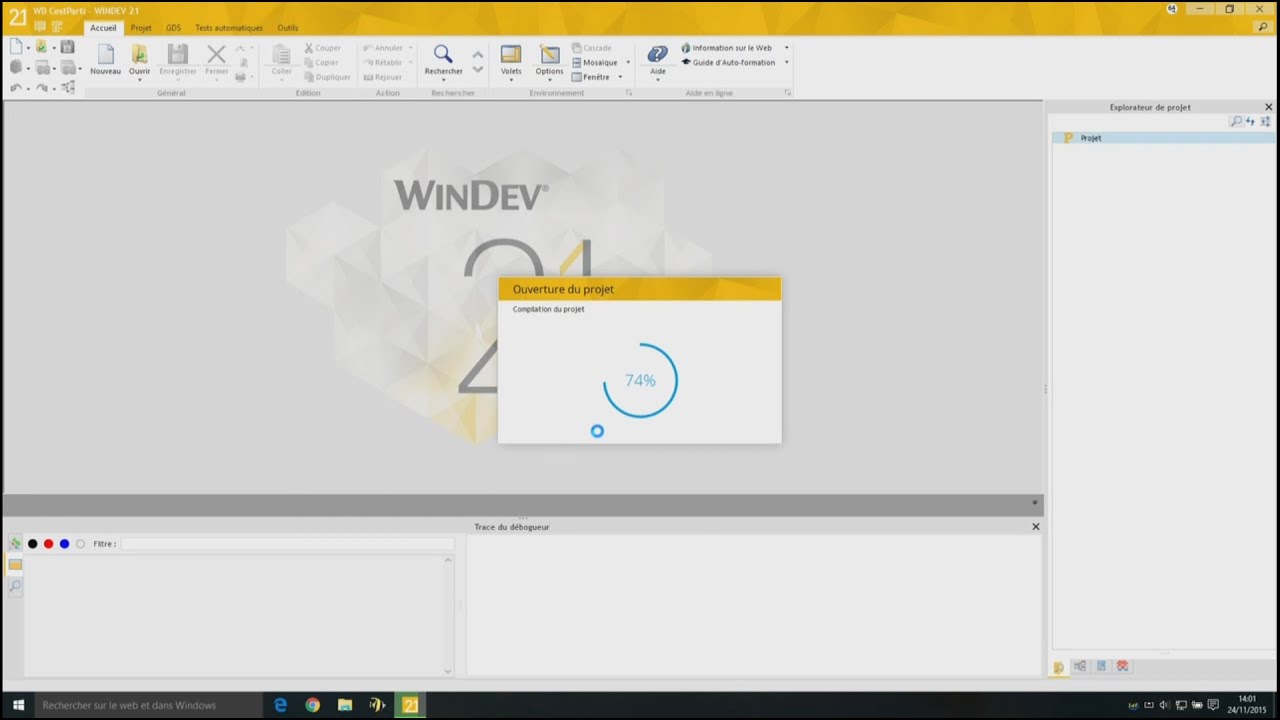This screenshot has height=720, width=1280.
Task: Open Information sur le Web dropdown arrow
Action: point(786,48)
